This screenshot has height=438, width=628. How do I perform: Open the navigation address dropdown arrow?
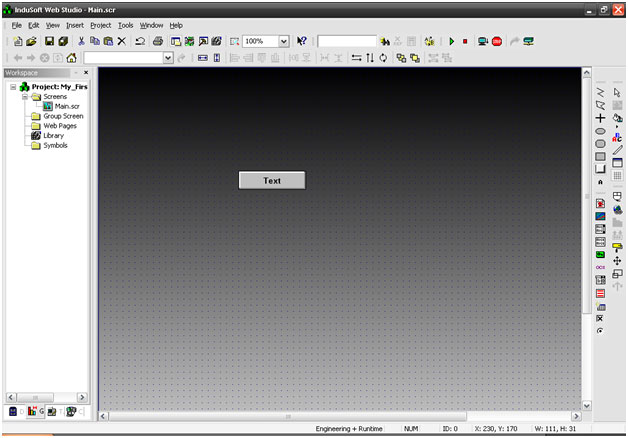point(168,58)
